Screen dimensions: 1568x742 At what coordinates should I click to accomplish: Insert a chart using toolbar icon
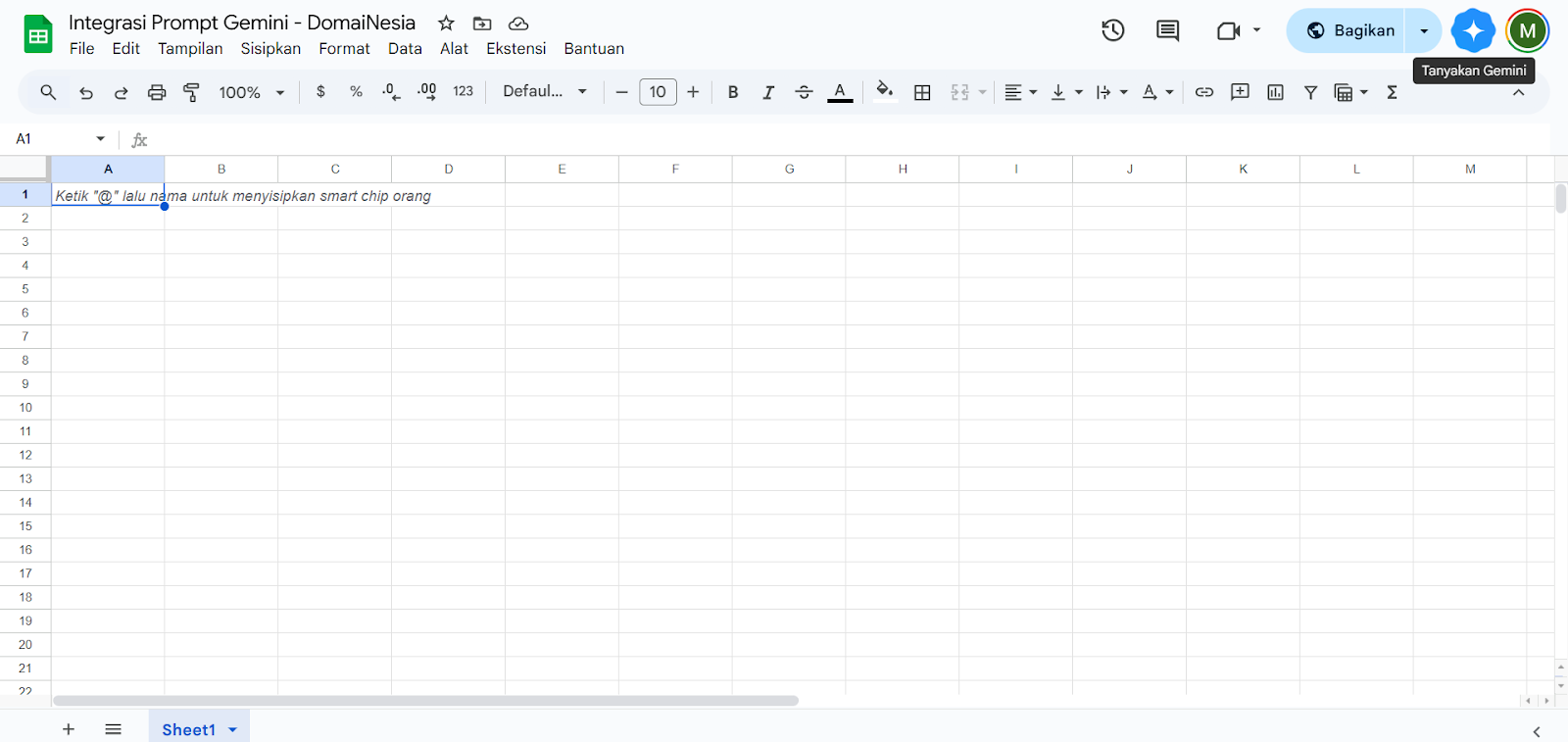(1275, 92)
